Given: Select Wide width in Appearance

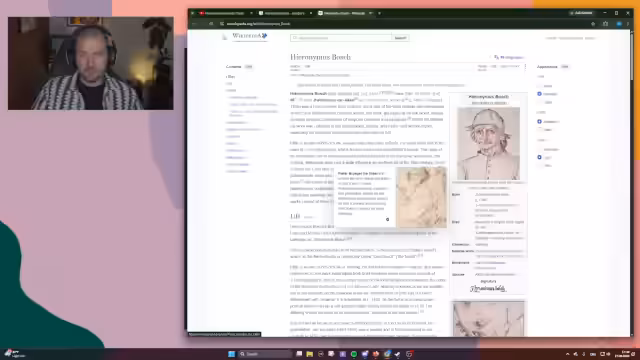Looking at the screenshot, I should [540, 130].
